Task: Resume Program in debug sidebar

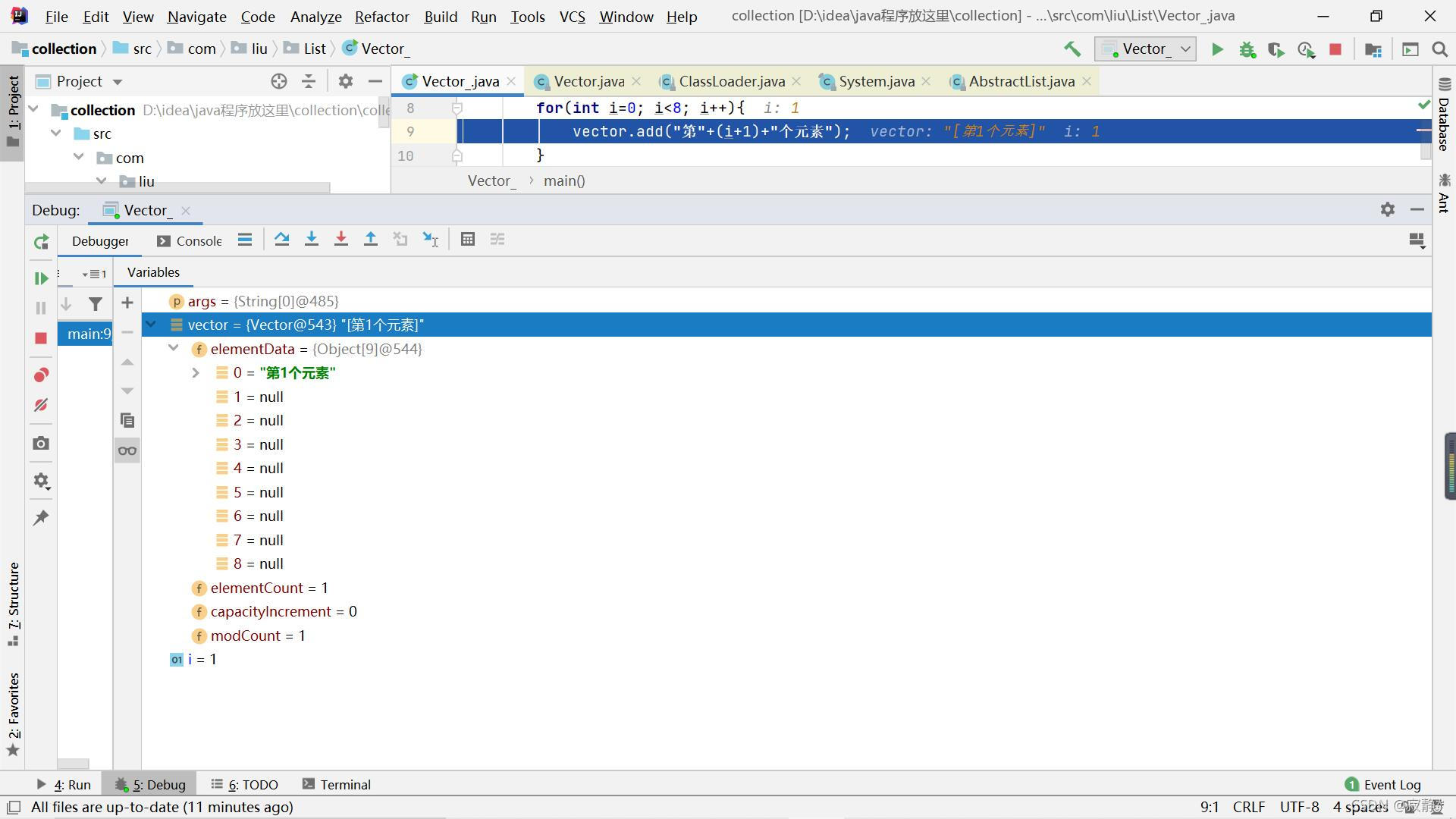Action: (x=41, y=278)
